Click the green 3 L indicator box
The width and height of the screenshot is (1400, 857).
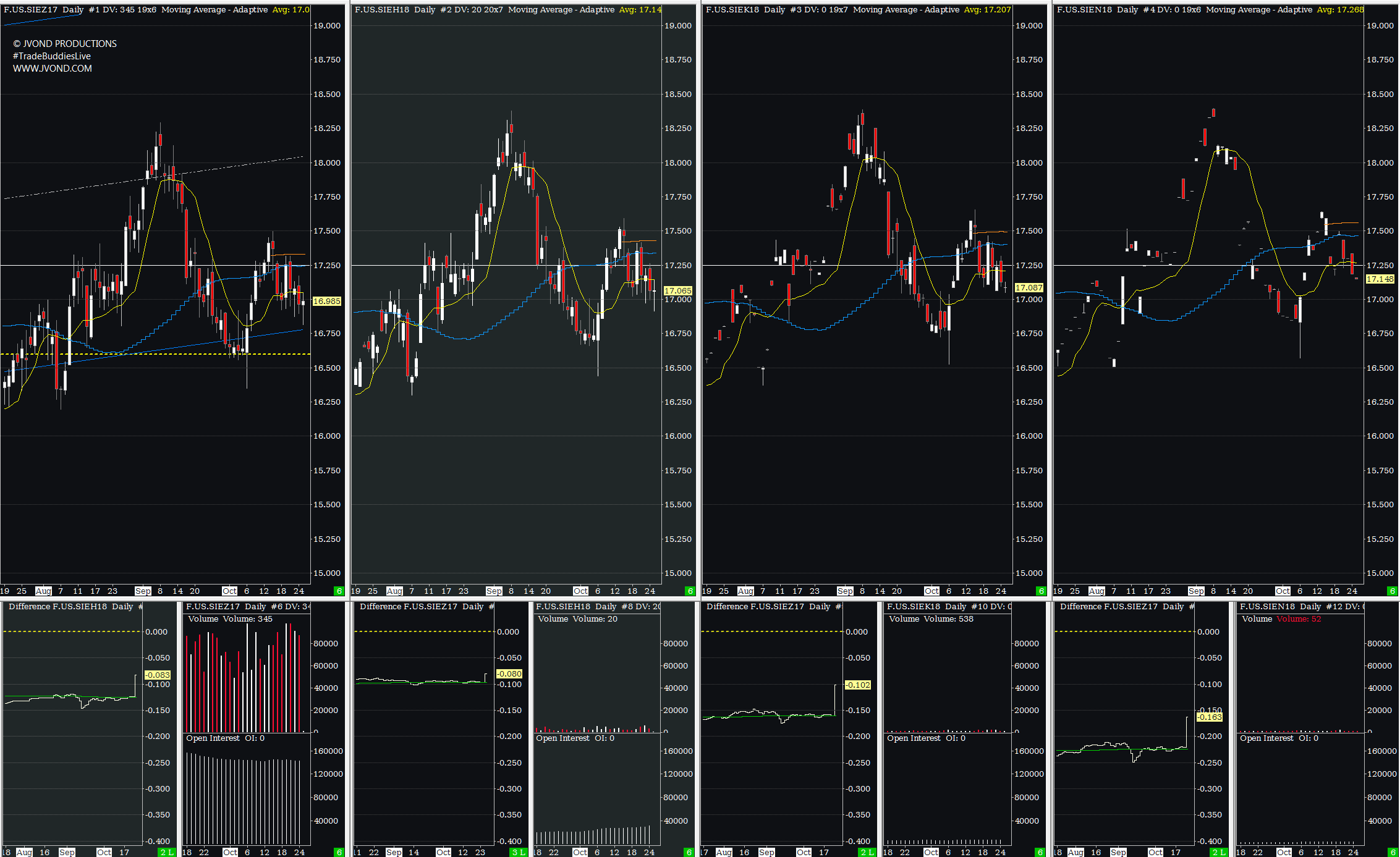tap(518, 852)
